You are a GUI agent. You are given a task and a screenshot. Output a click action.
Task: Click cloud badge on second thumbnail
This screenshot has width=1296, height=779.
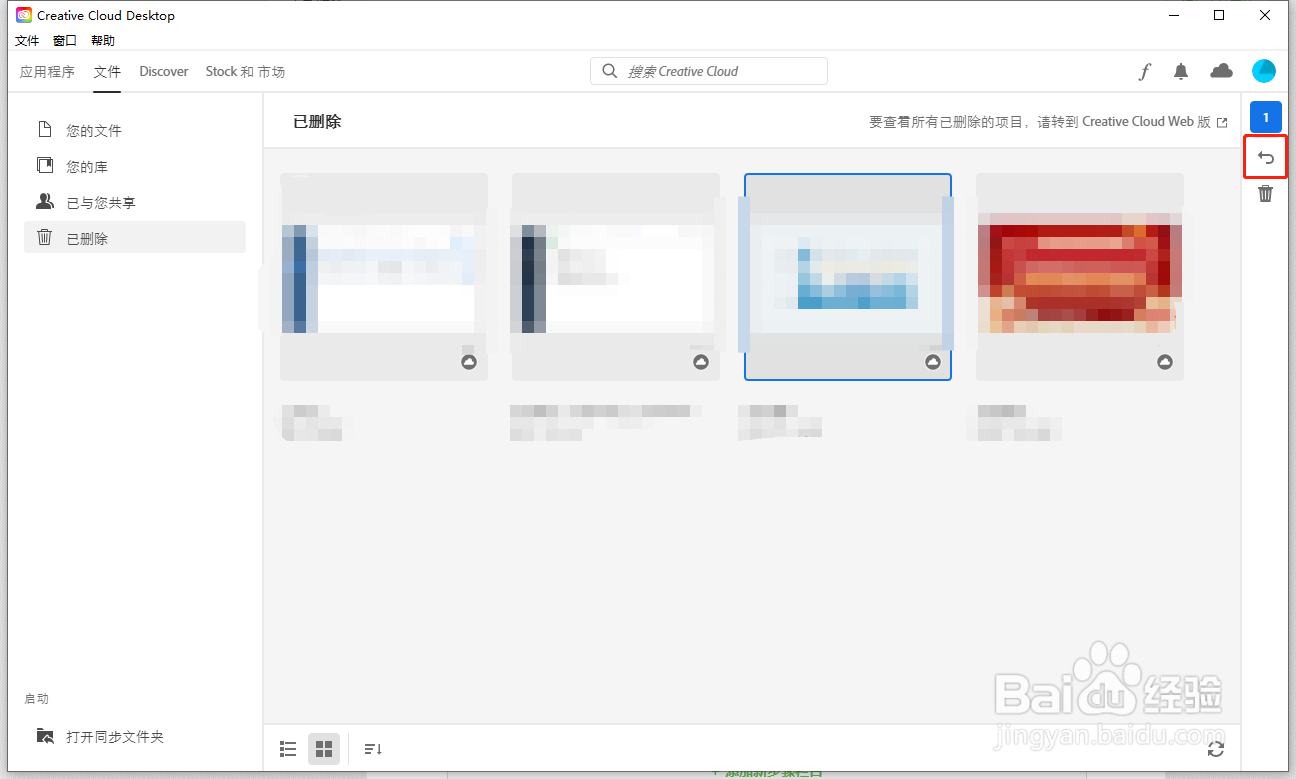701,362
